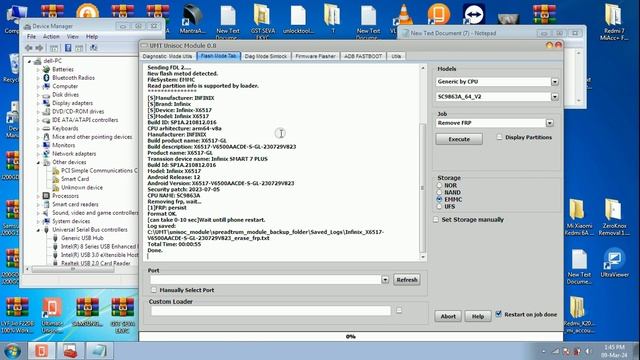
Task: Select the EMMC storage radio button
Action: click(439, 199)
